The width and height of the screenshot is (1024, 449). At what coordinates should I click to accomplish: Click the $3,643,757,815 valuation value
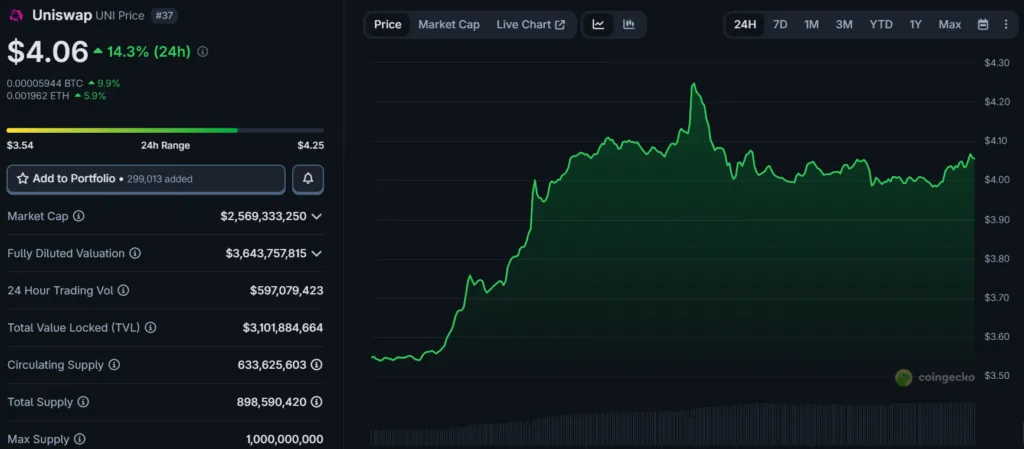tap(266, 253)
